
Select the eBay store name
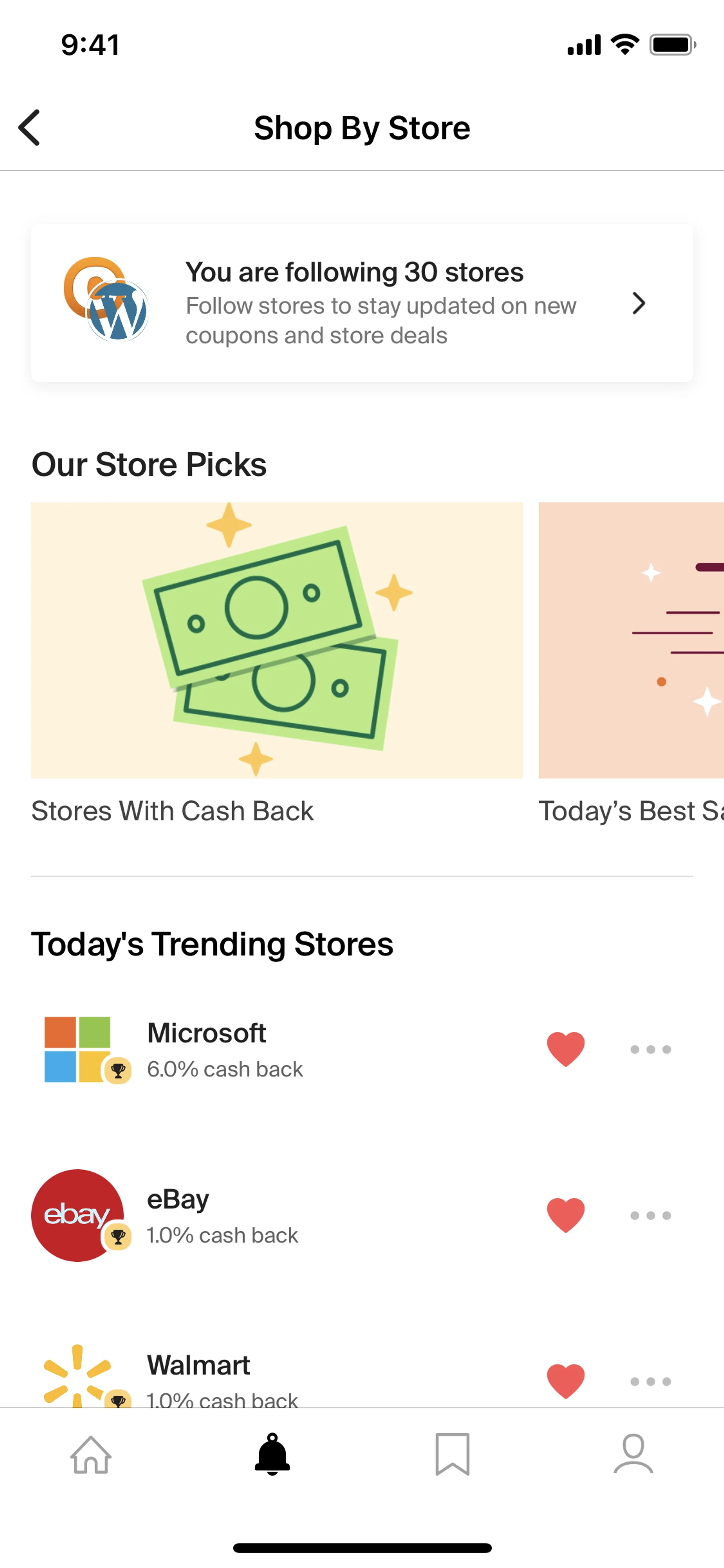click(178, 1199)
